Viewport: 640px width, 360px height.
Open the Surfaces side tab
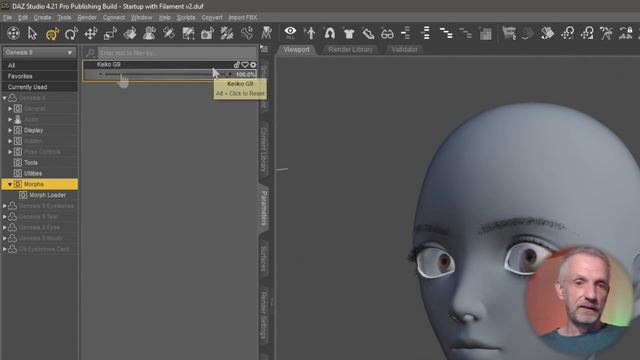pyautogui.click(x=264, y=259)
